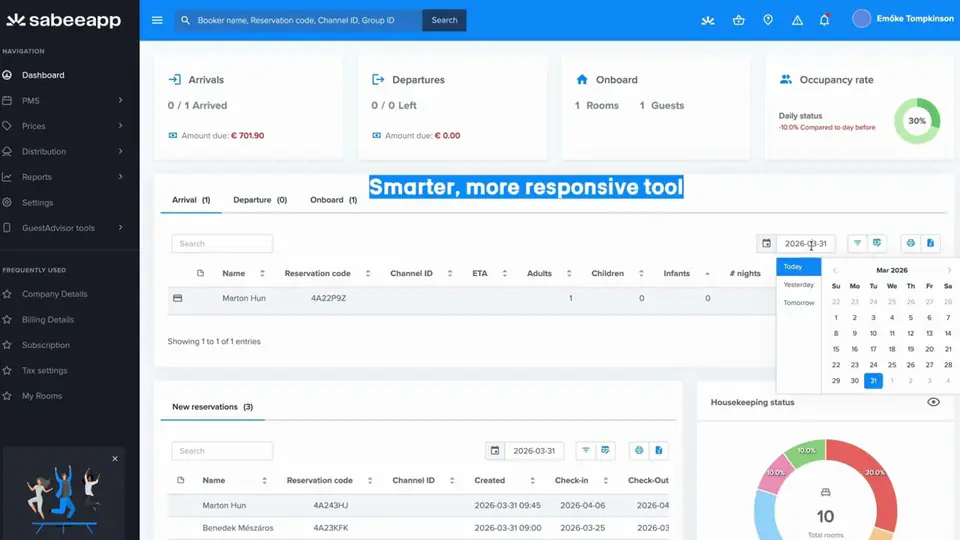Screen dimensions: 960x540
Task: Pick day 15 in Mar 2026 calendar
Action: [836, 349]
